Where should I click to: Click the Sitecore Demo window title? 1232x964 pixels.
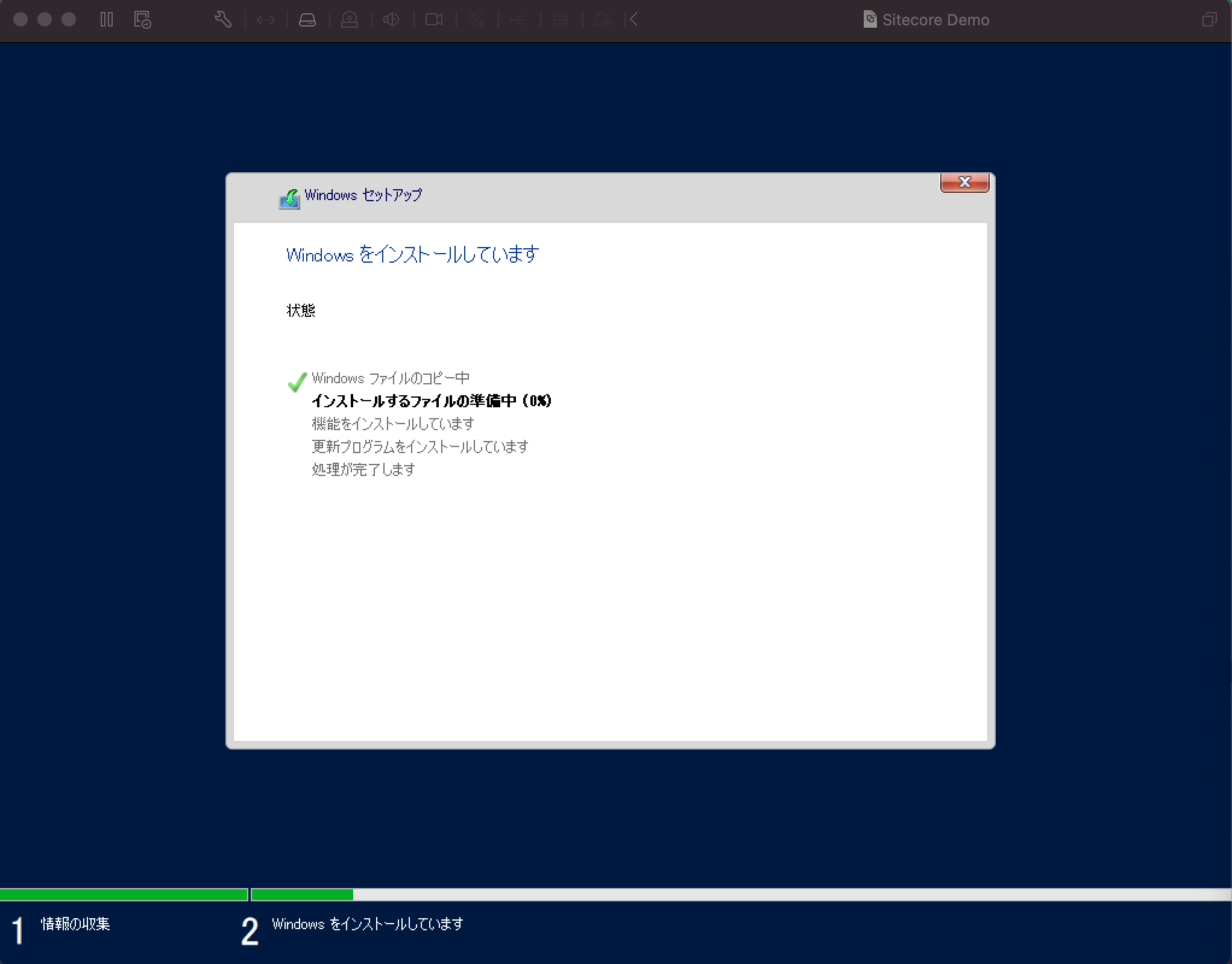point(935,20)
